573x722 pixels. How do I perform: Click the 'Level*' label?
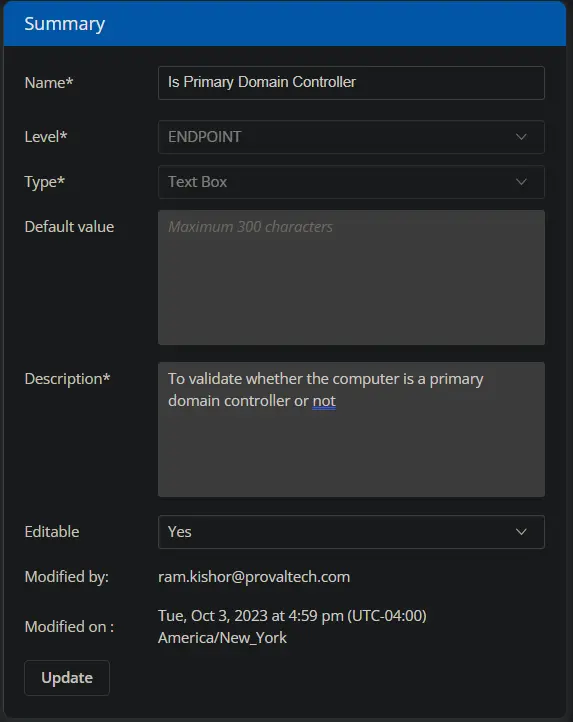point(46,137)
